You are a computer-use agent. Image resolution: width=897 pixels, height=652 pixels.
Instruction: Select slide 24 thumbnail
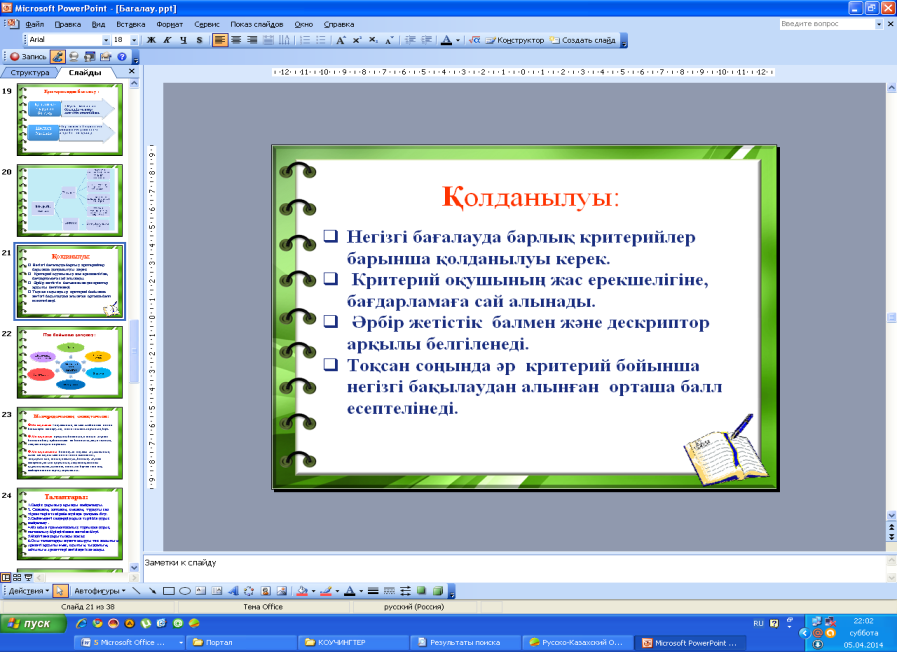pyautogui.click(x=70, y=524)
